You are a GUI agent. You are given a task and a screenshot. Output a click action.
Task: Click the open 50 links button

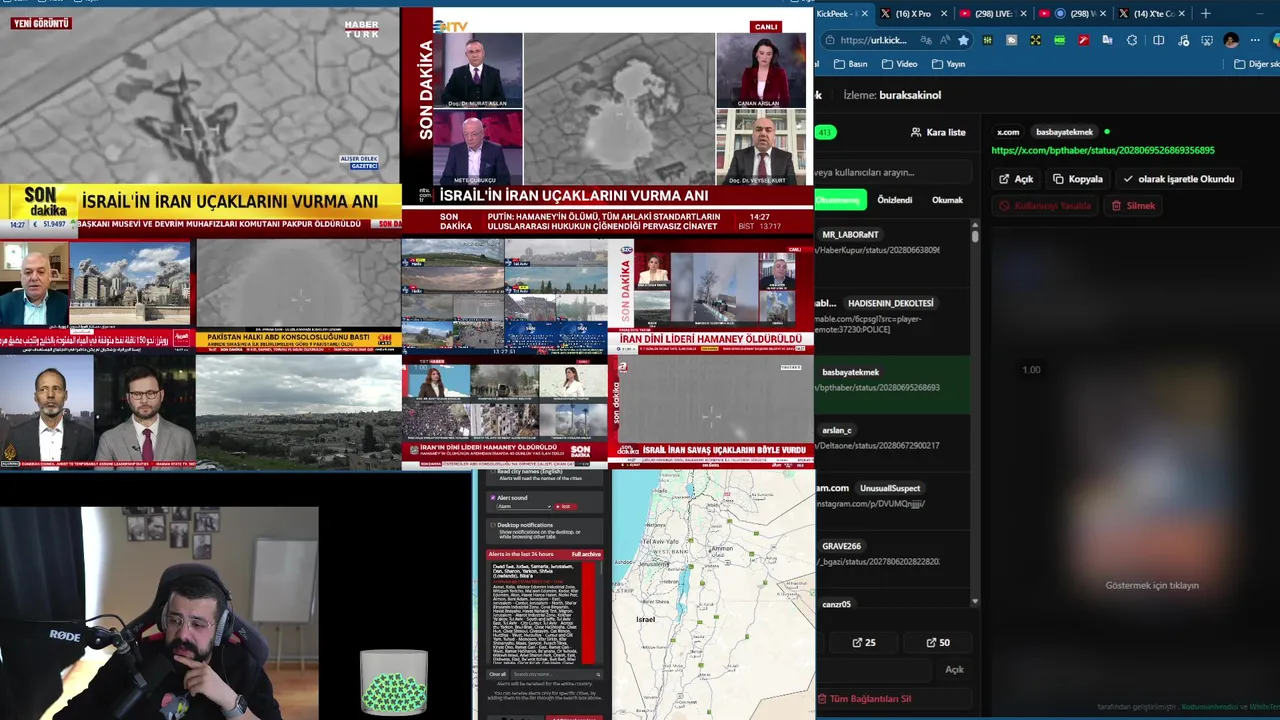tap(938, 643)
